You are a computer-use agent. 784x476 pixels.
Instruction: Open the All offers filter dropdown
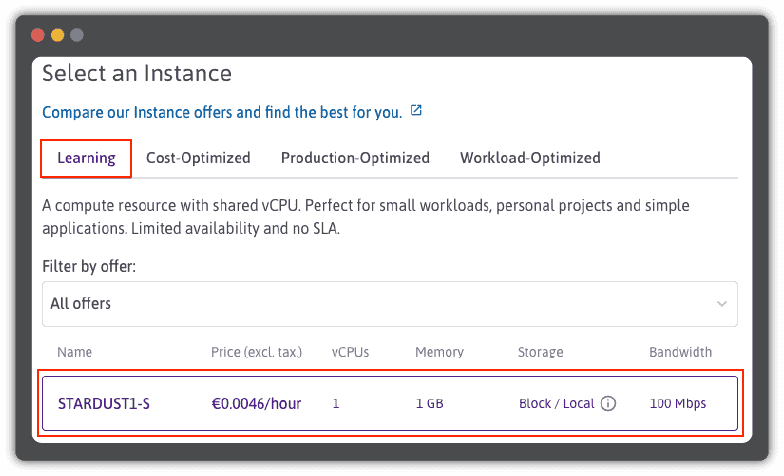tap(389, 304)
